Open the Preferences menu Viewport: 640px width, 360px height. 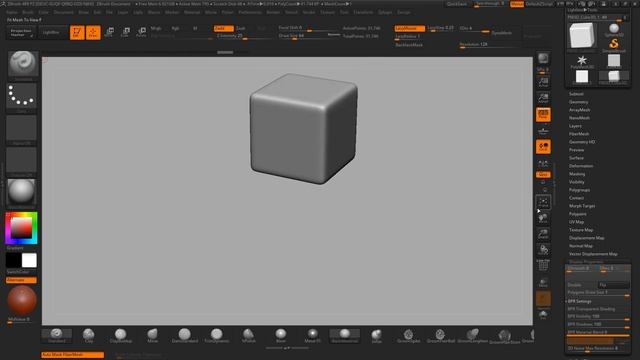pos(250,12)
